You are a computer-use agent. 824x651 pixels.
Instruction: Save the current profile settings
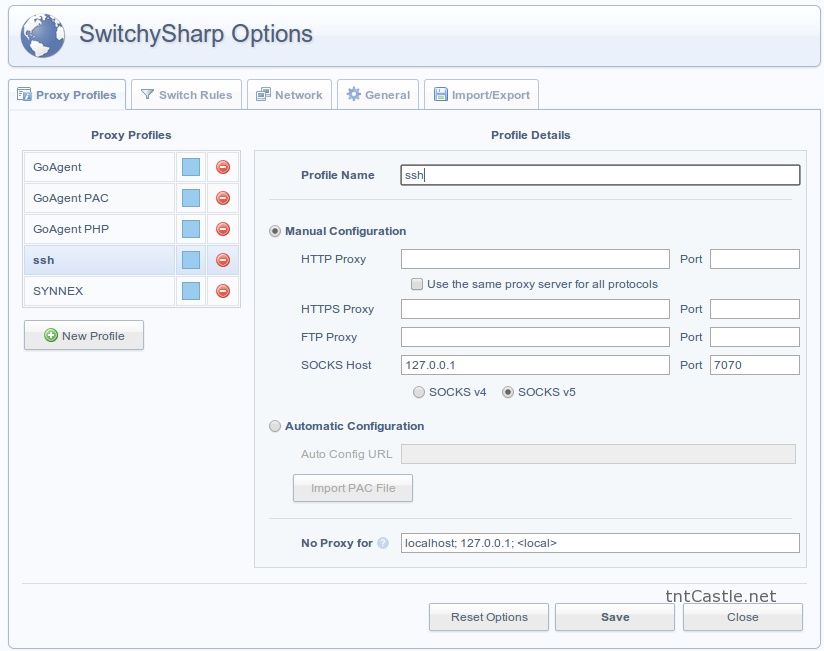point(614,617)
